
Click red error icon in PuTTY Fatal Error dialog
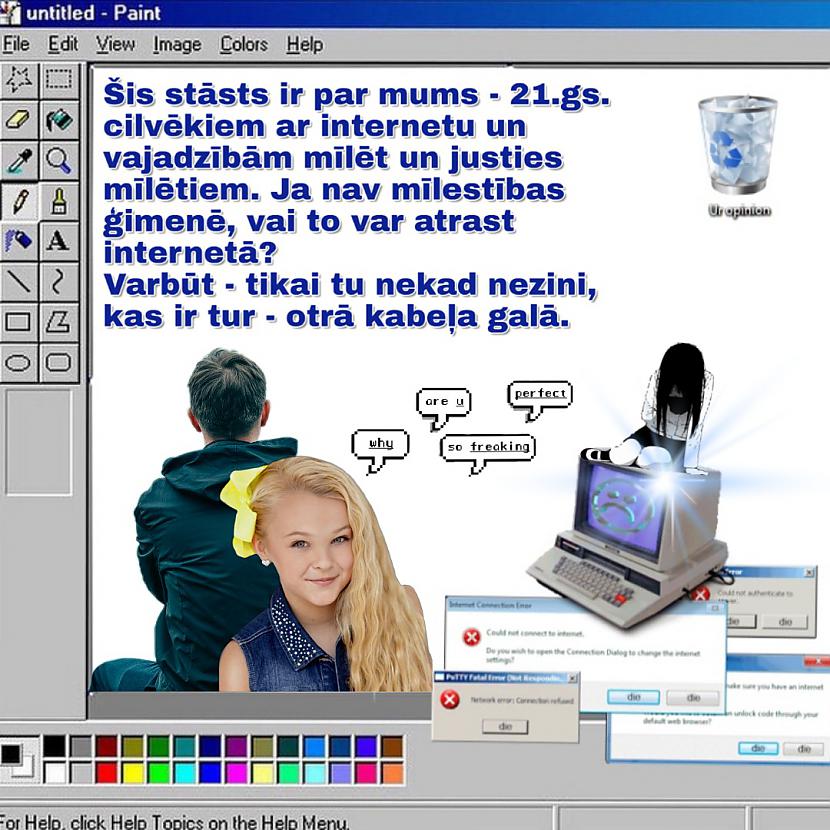449,700
